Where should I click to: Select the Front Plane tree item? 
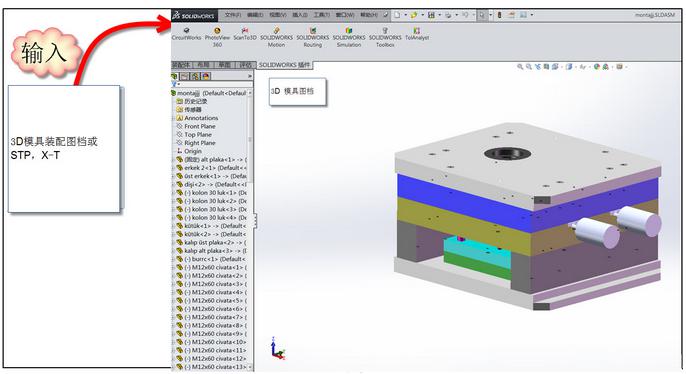(200, 126)
